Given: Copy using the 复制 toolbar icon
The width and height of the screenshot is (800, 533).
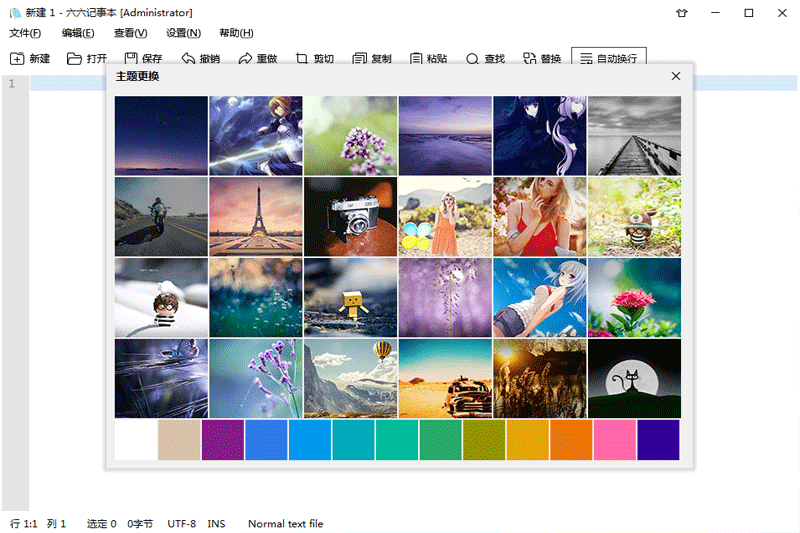Looking at the screenshot, I should 359,59.
